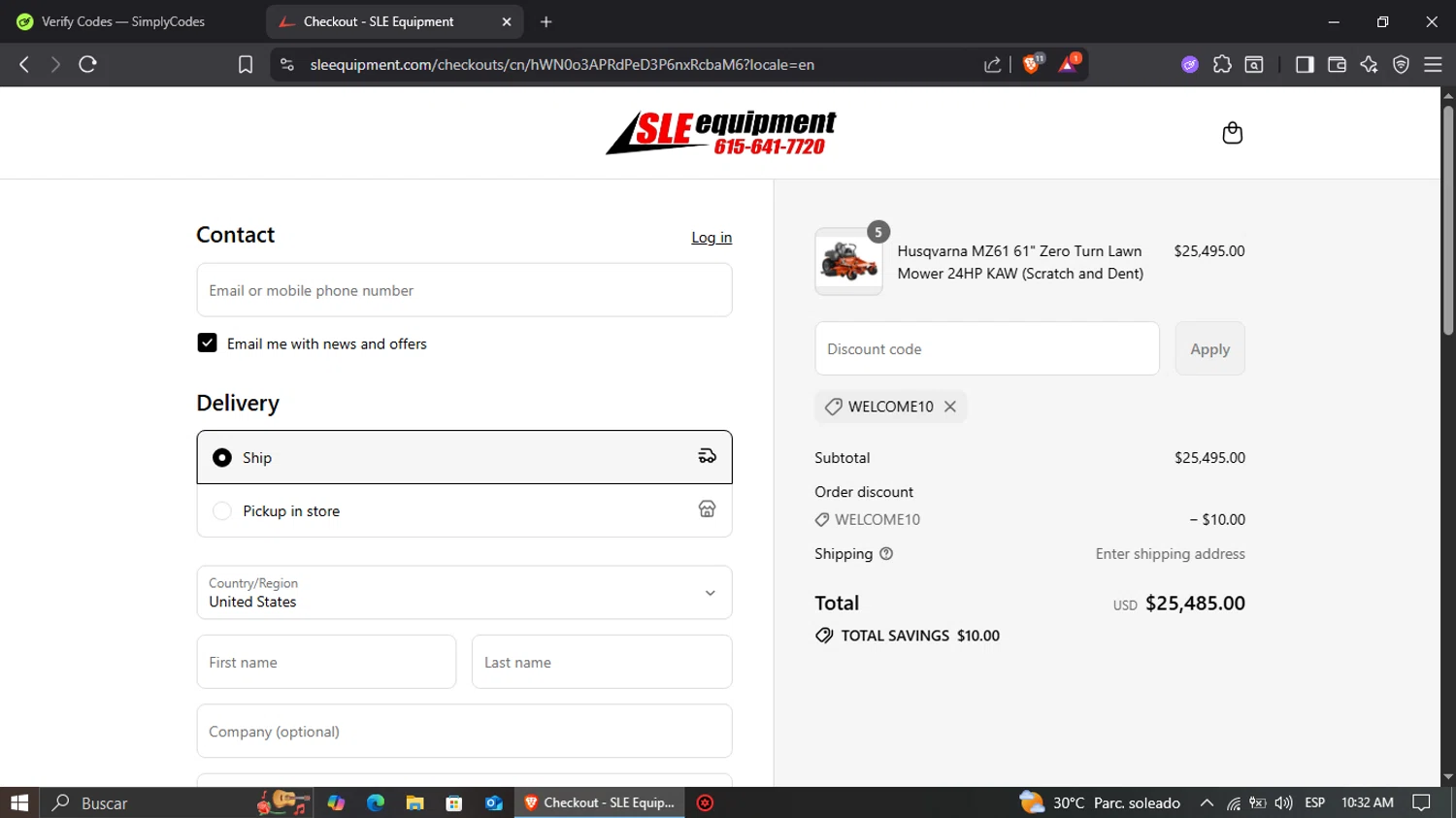Bookmark this page icon
Image resolution: width=1456 pixels, height=818 pixels.
tap(246, 64)
